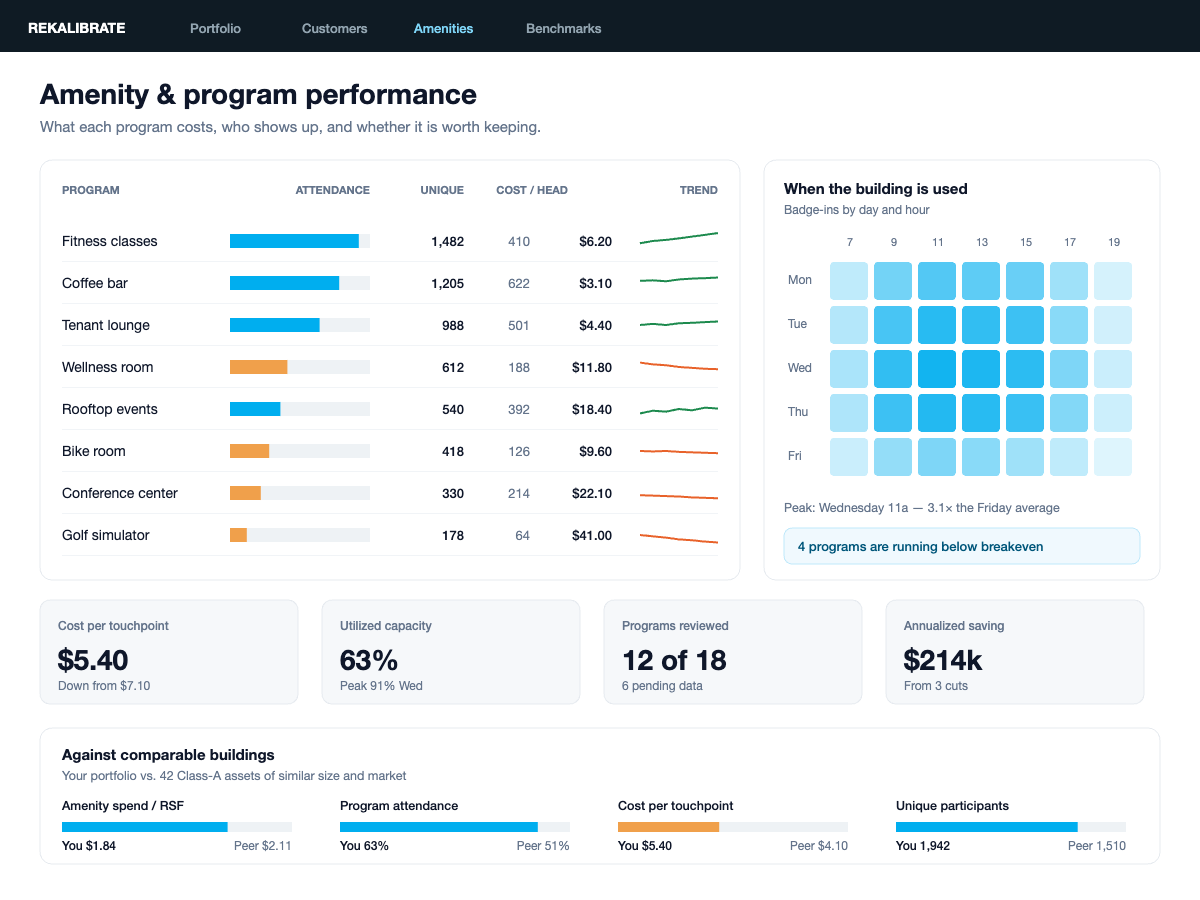Click the Peer 51% value

coord(543,846)
